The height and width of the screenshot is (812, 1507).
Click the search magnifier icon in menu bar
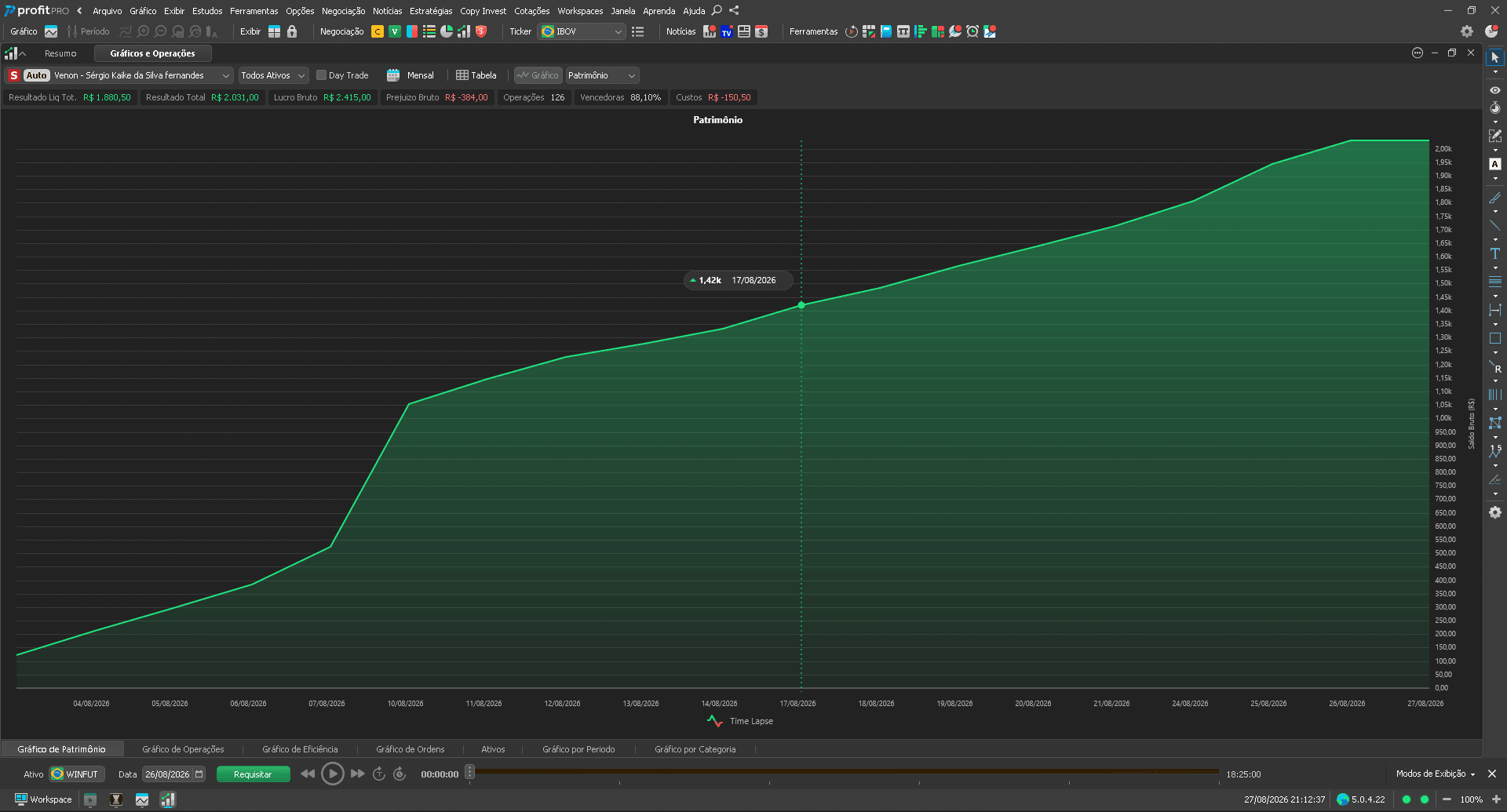[x=717, y=10]
